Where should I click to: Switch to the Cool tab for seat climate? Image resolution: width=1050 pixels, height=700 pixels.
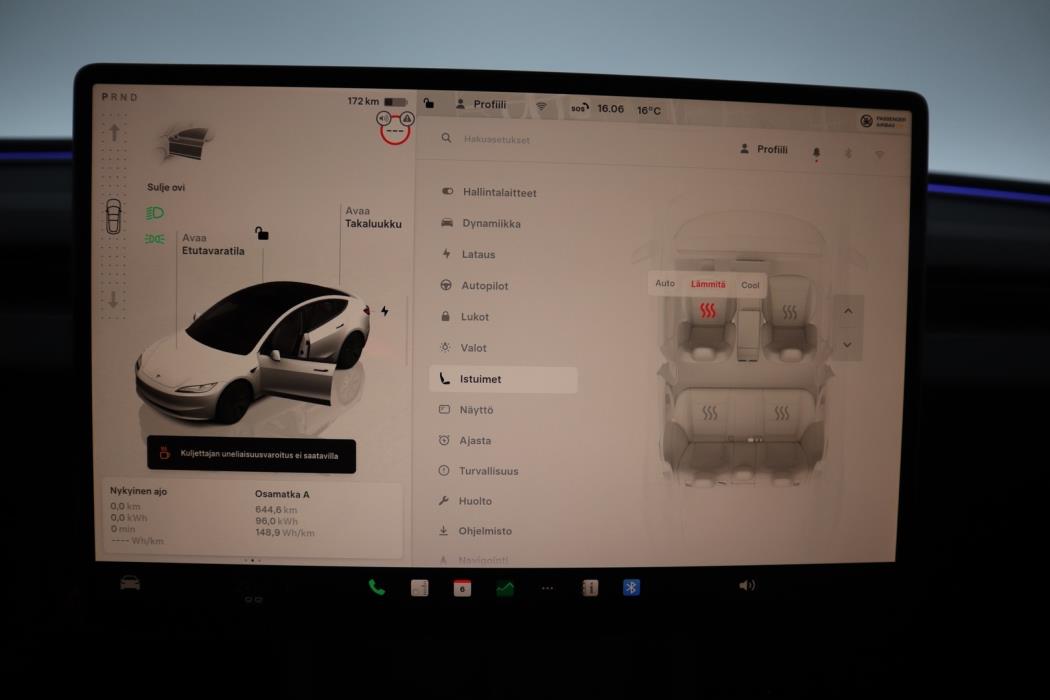tap(749, 284)
